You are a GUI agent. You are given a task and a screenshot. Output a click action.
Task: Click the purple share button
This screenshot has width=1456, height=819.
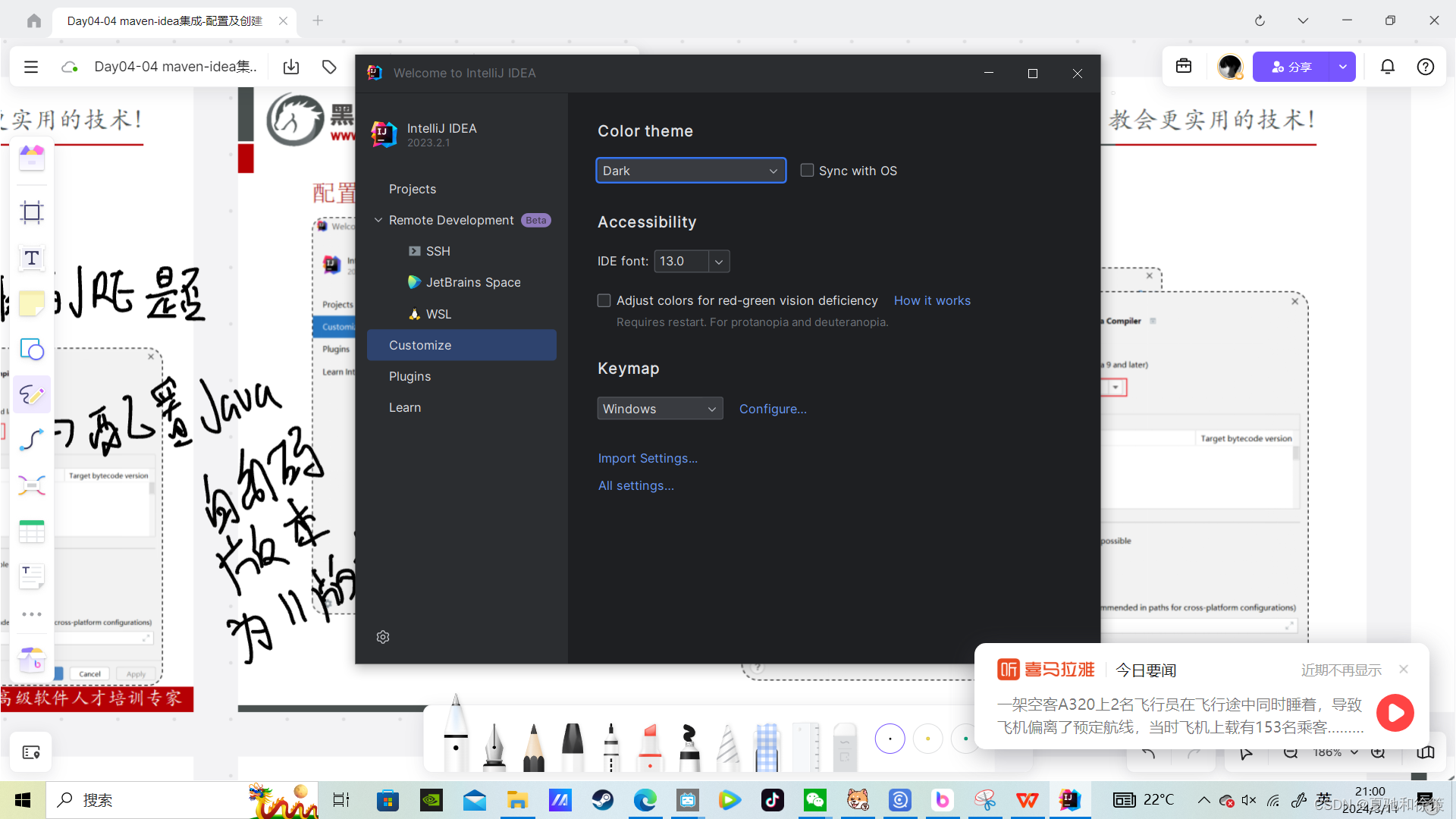pos(1291,67)
